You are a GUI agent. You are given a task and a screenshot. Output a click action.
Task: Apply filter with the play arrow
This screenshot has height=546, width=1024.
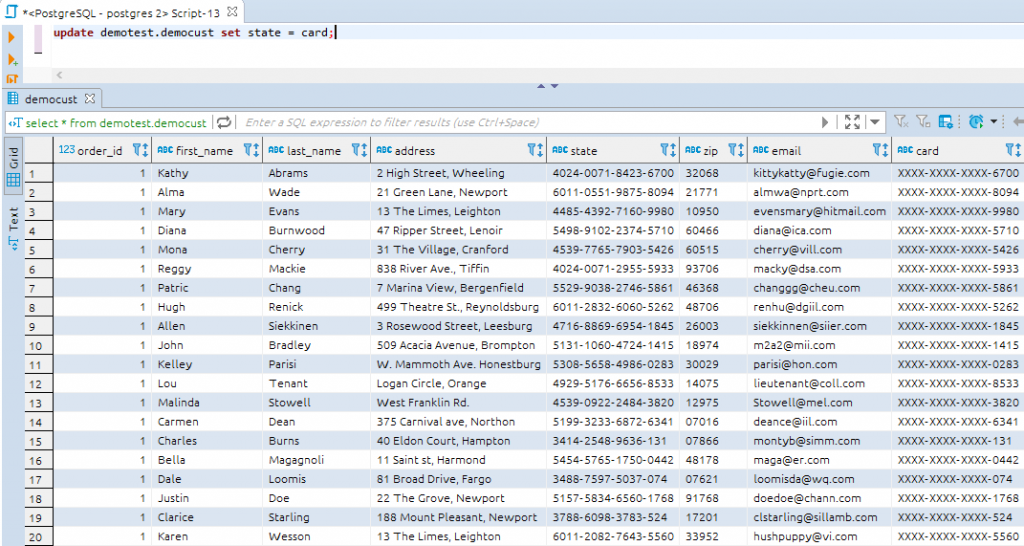826,122
